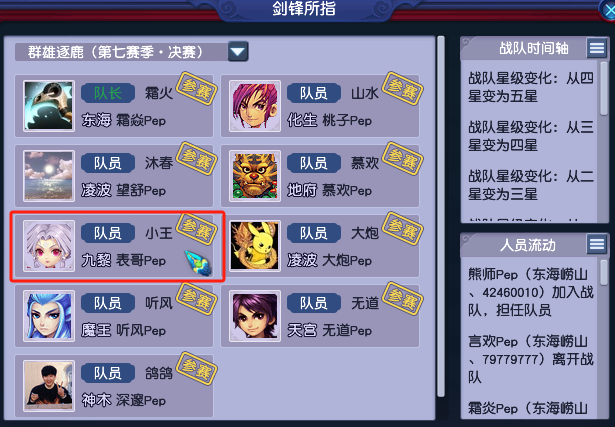Click the 战队时间轴 panel header tab
Viewport: 615px width, 427px height.
524,49
